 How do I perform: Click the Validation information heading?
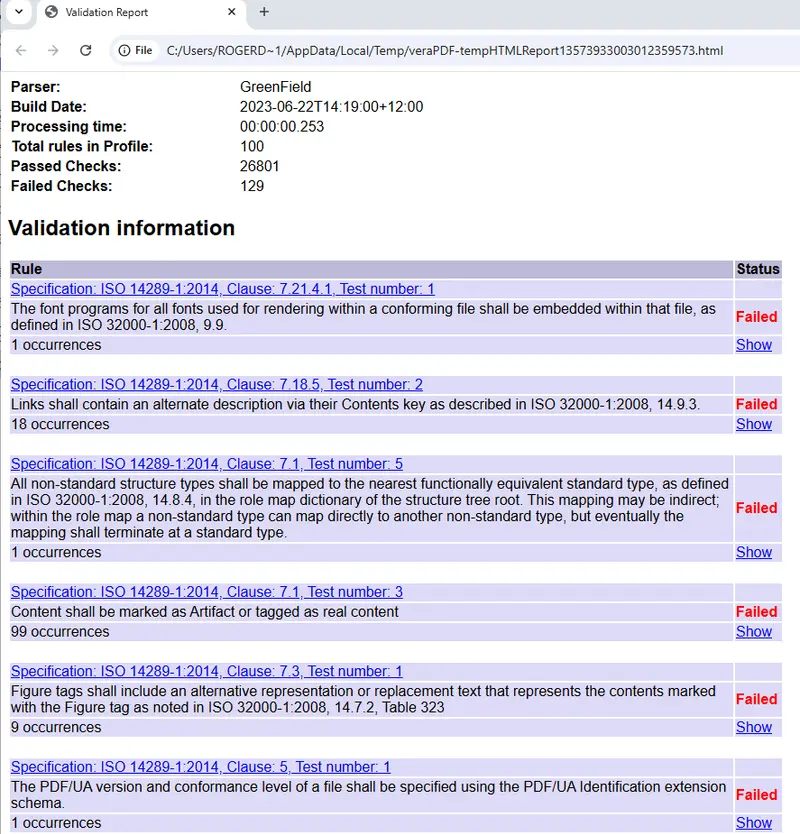(122, 228)
